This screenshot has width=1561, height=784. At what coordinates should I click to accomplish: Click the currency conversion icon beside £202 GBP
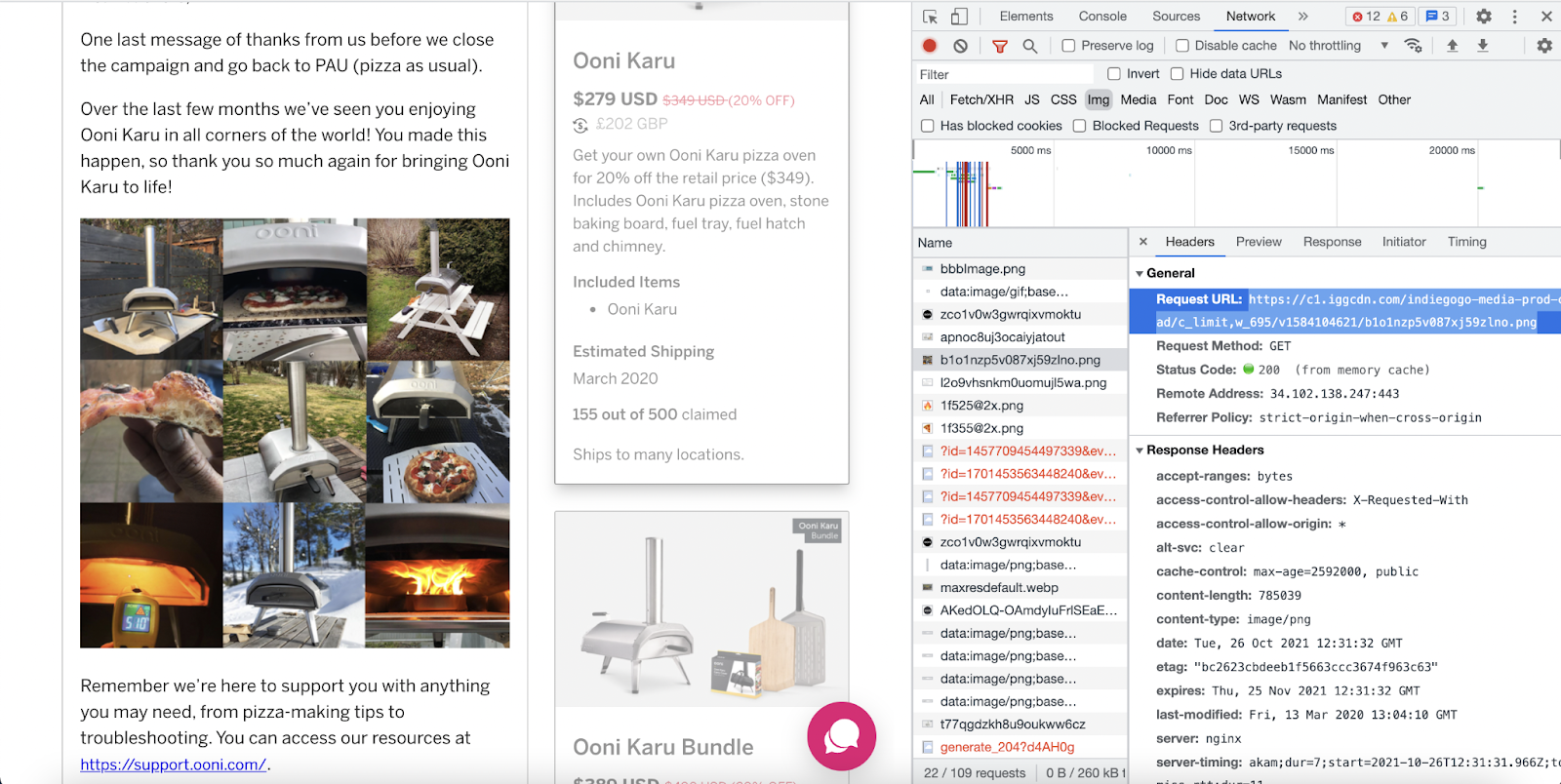click(x=580, y=125)
